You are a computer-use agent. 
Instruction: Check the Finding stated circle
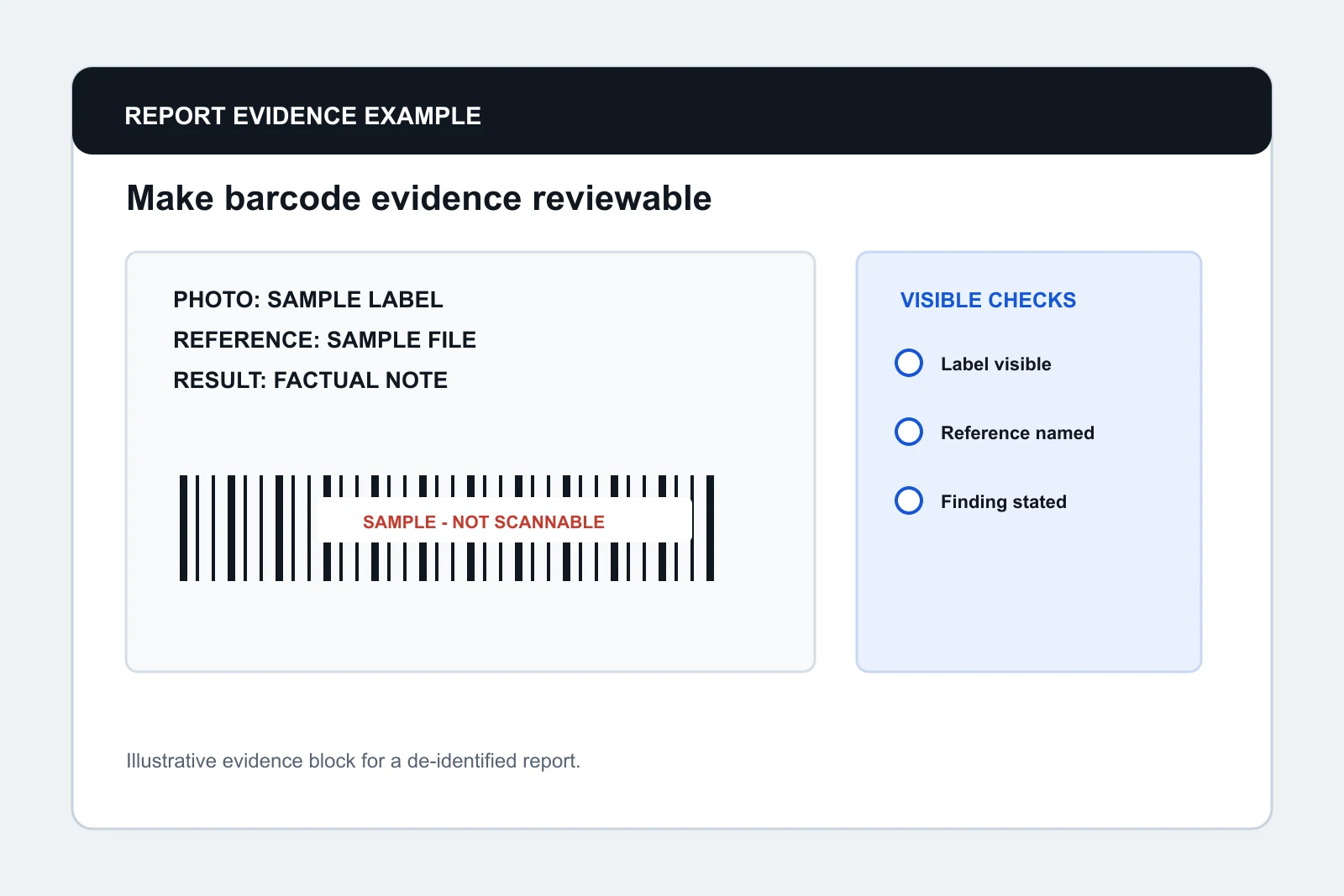(x=909, y=500)
